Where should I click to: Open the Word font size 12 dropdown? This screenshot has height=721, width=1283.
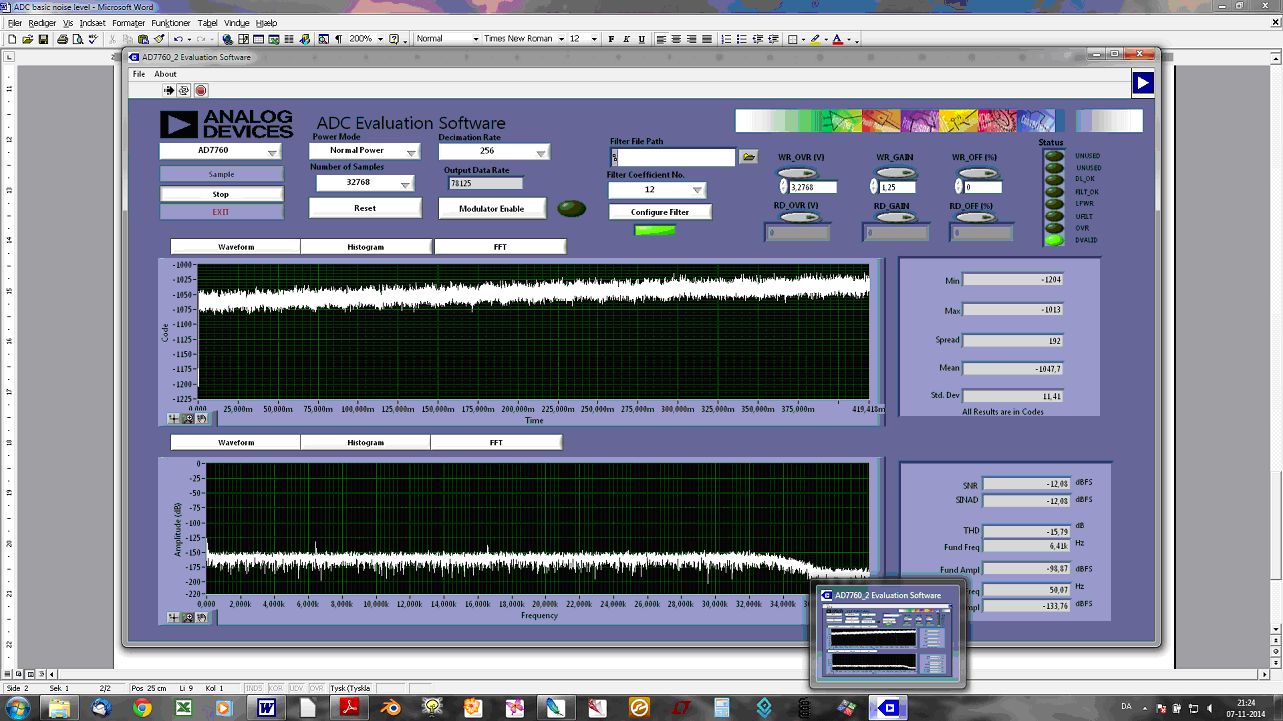594,39
